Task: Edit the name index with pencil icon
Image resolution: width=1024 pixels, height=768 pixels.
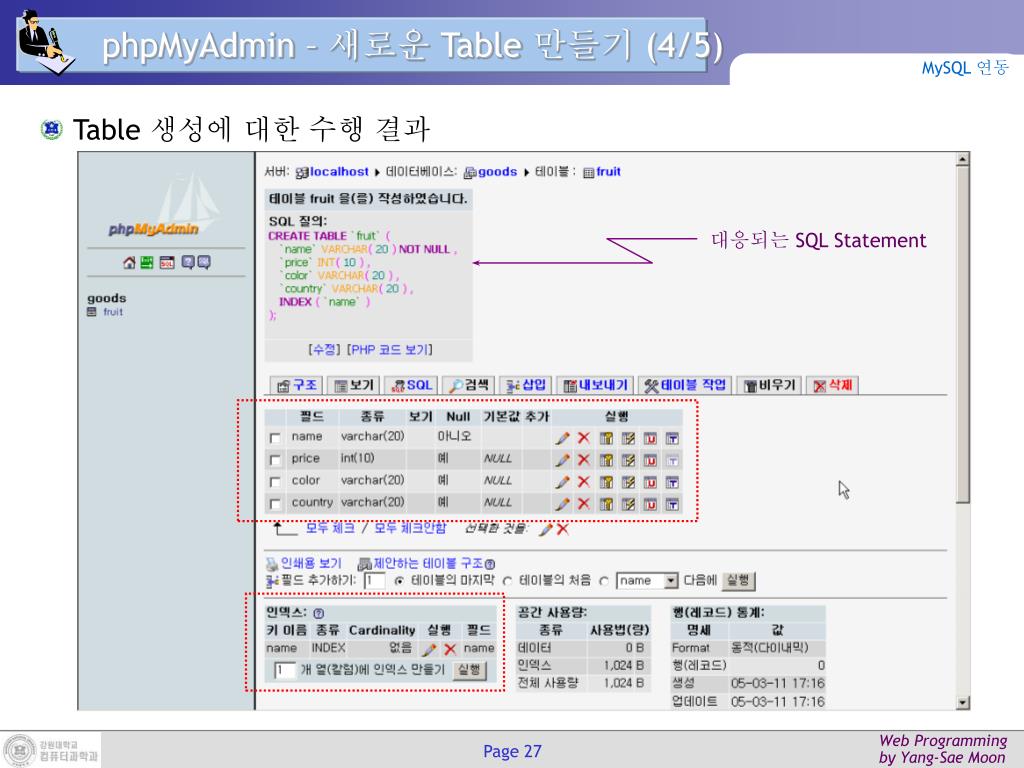Action: pos(429,649)
